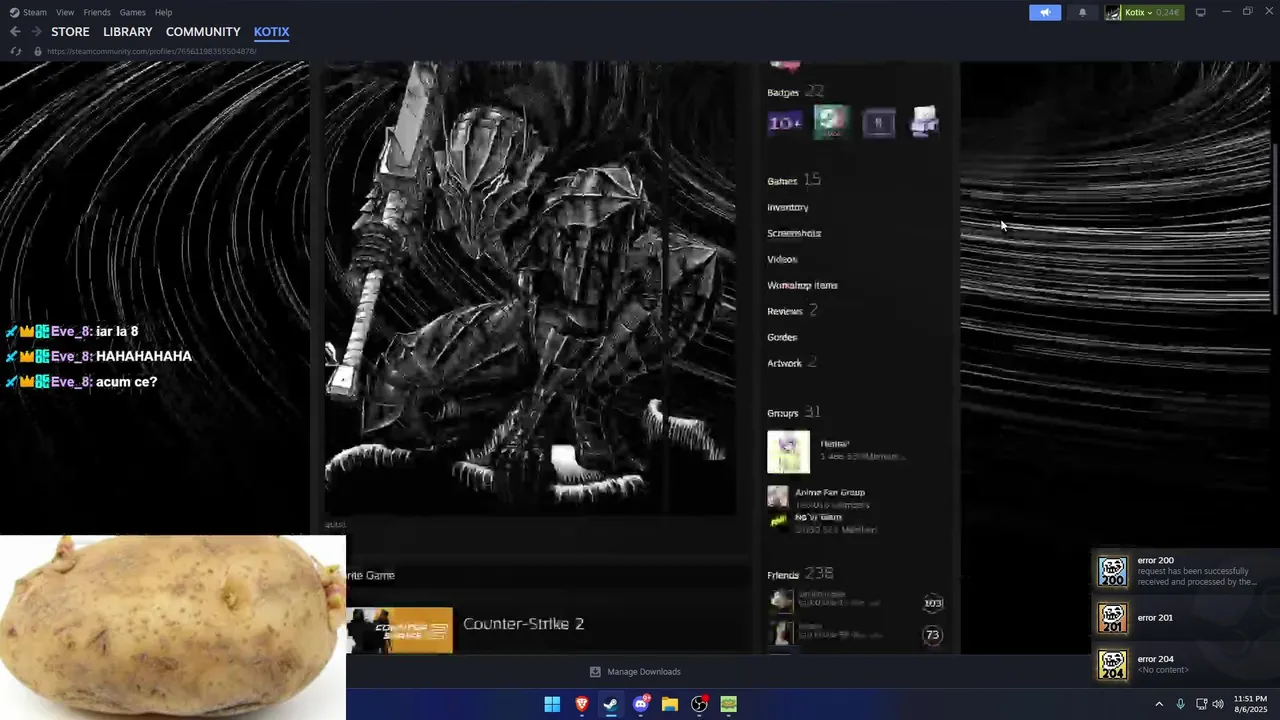Click the microphone tray icon
This screenshot has width=1280, height=720.
click(x=1180, y=704)
